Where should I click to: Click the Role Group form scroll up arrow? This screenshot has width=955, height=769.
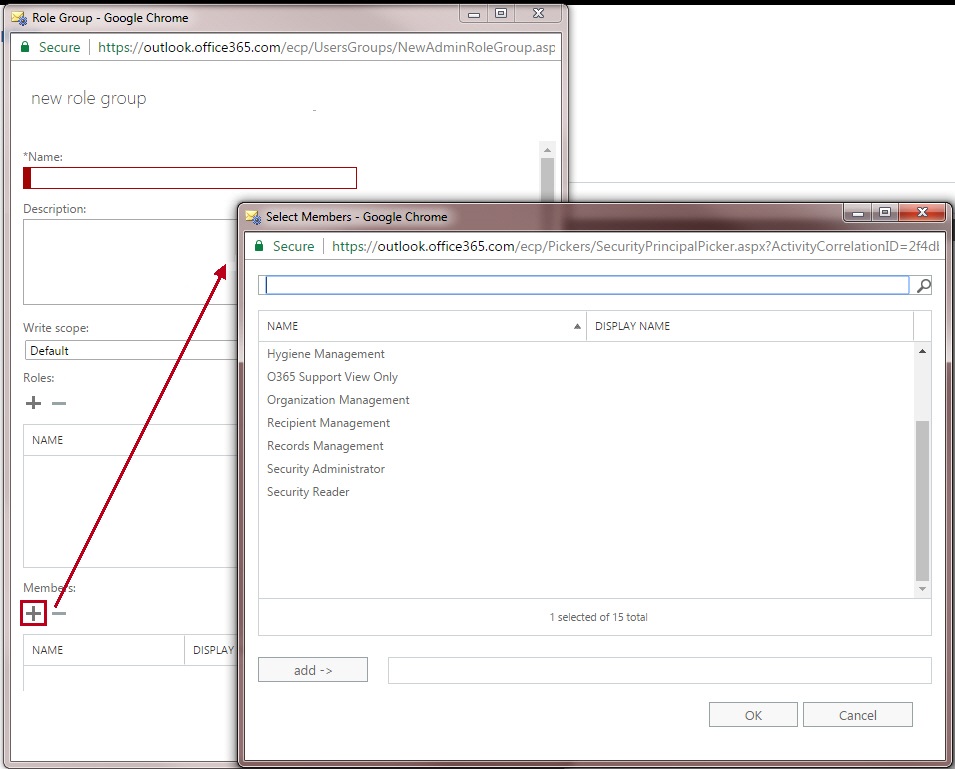click(x=547, y=150)
